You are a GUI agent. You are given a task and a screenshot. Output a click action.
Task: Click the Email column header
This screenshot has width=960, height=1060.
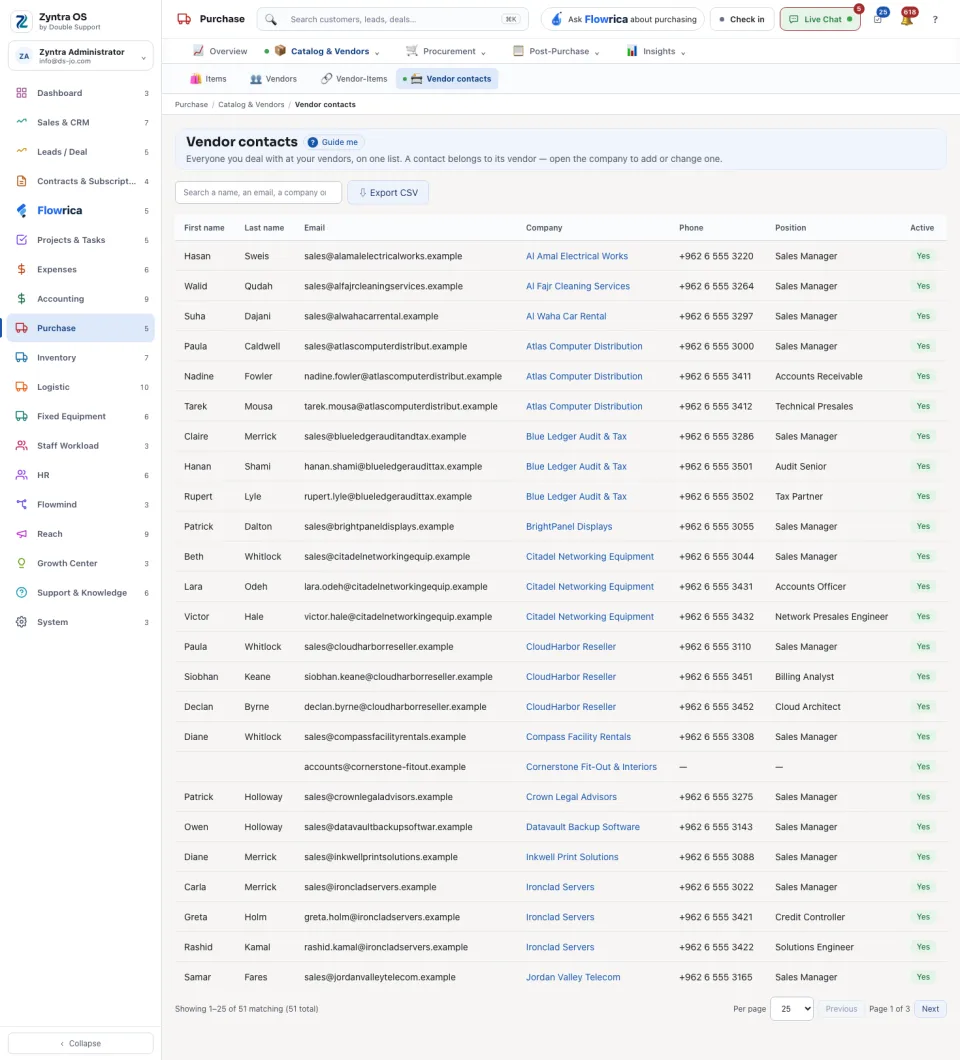314,228
